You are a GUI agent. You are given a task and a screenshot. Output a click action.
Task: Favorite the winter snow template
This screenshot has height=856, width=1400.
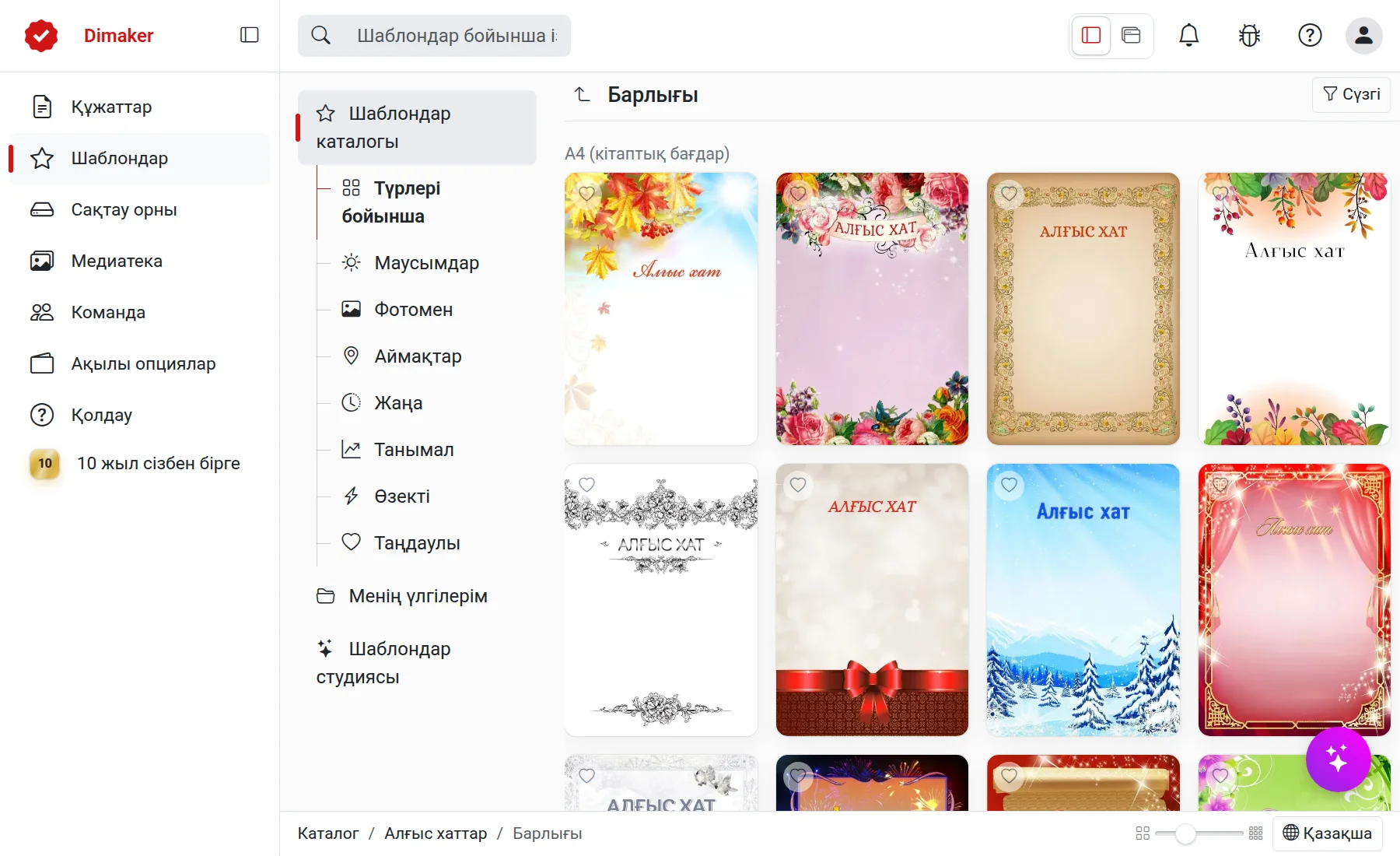click(x=1009, y=484)
